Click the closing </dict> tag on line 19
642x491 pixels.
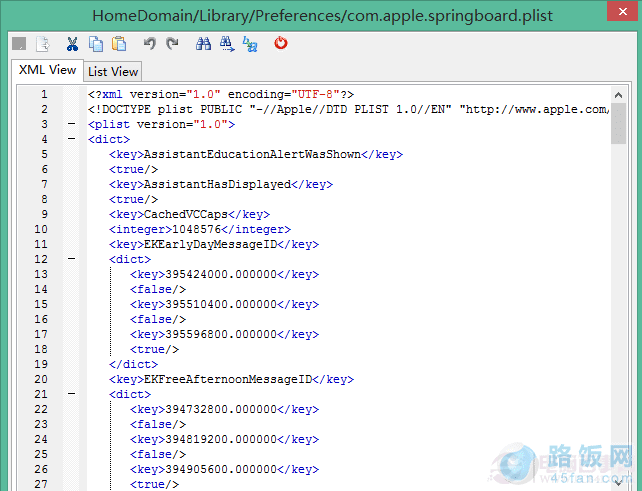click(x=133, y=364)
